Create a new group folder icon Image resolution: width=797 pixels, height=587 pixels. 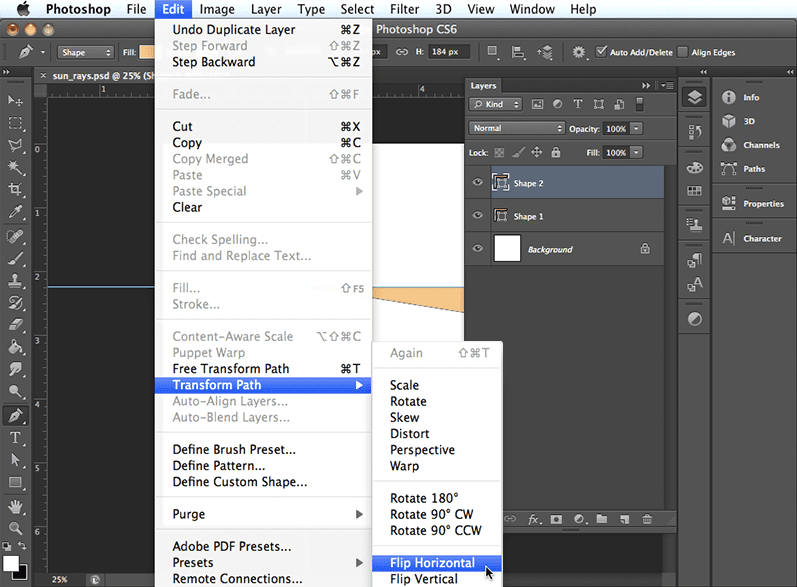(602, 519)
